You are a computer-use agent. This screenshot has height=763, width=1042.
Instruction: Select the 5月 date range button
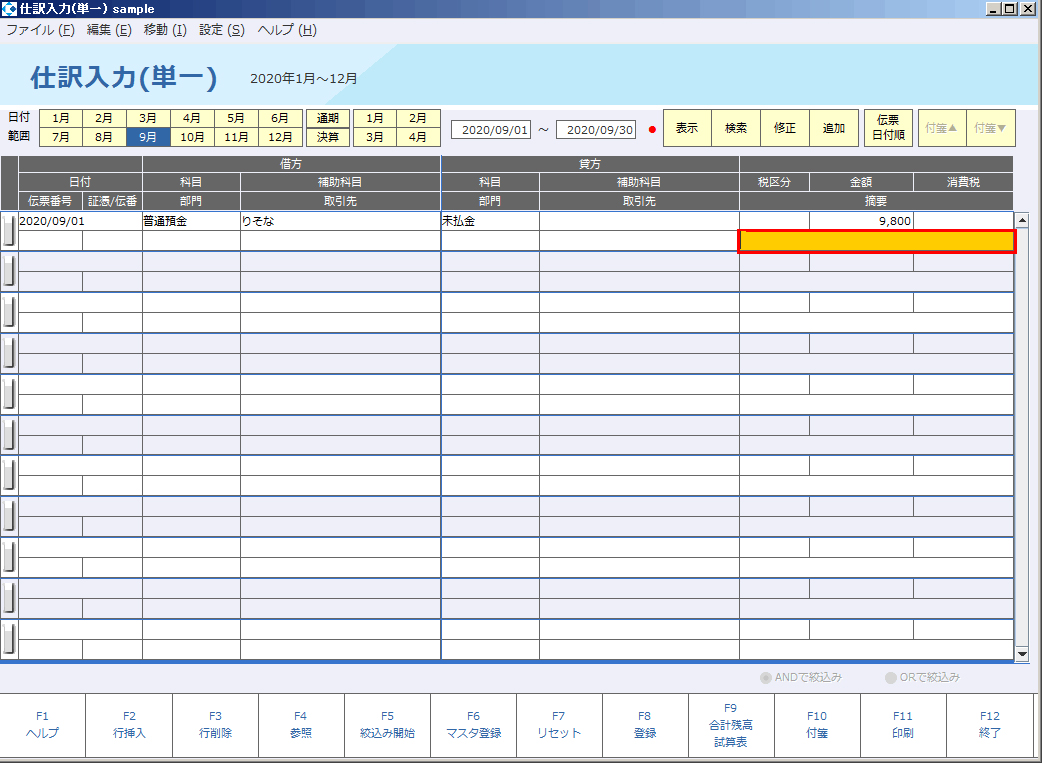point(236,118)
